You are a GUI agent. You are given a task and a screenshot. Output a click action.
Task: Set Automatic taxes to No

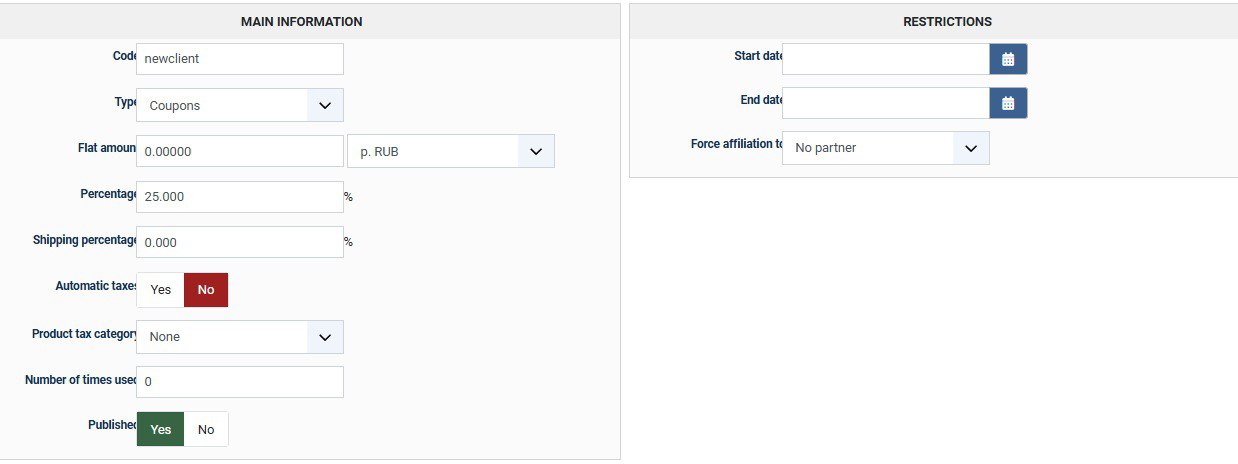point(206,290)
